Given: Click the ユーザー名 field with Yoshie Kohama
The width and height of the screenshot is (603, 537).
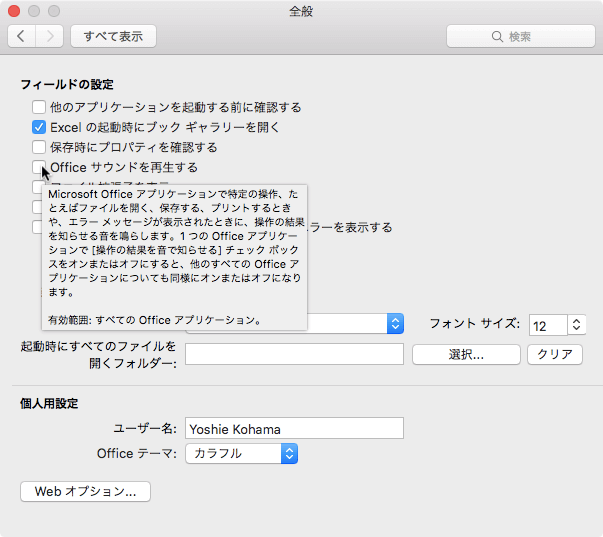Looking at the screenshot, I should (294, 428).
